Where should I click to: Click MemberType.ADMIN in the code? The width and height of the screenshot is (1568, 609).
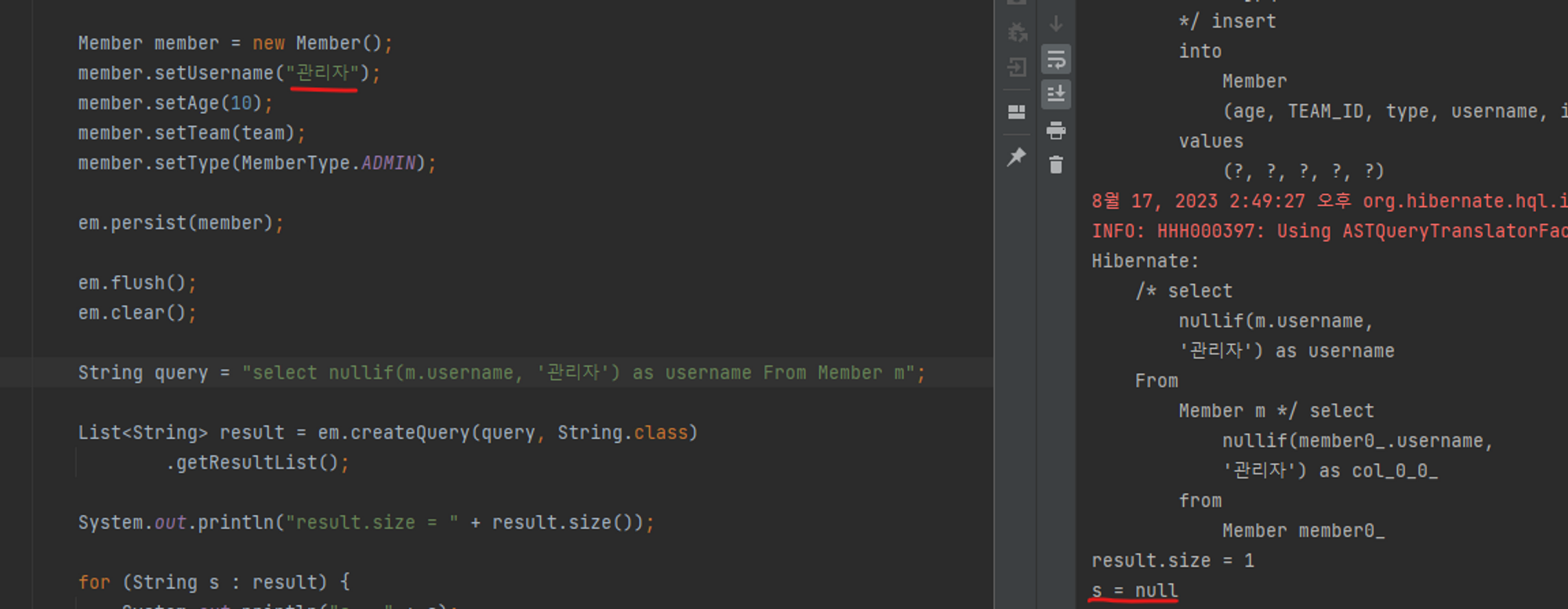click(x=329, y=163)
